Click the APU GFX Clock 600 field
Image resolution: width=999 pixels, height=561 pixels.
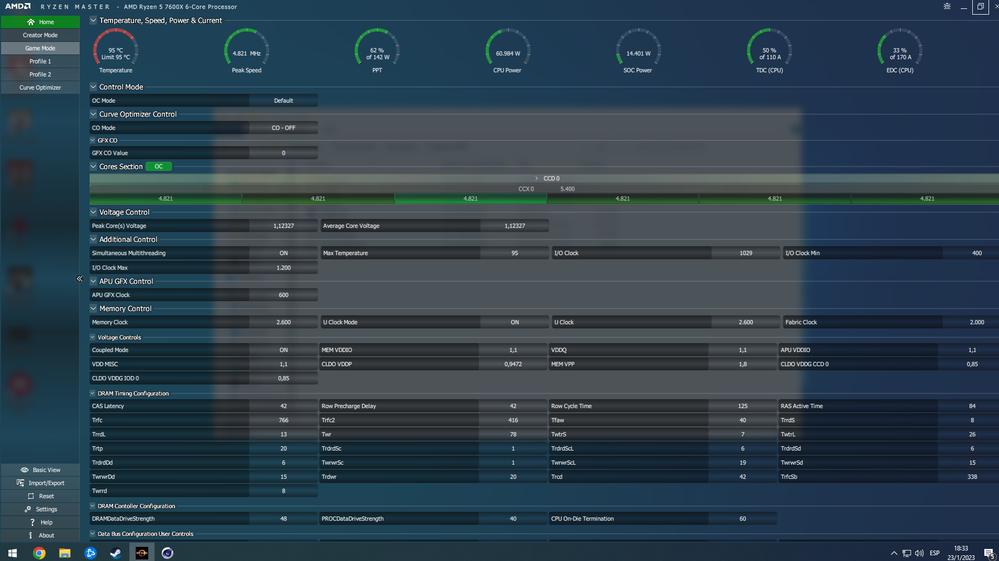[x=284, y=295]
